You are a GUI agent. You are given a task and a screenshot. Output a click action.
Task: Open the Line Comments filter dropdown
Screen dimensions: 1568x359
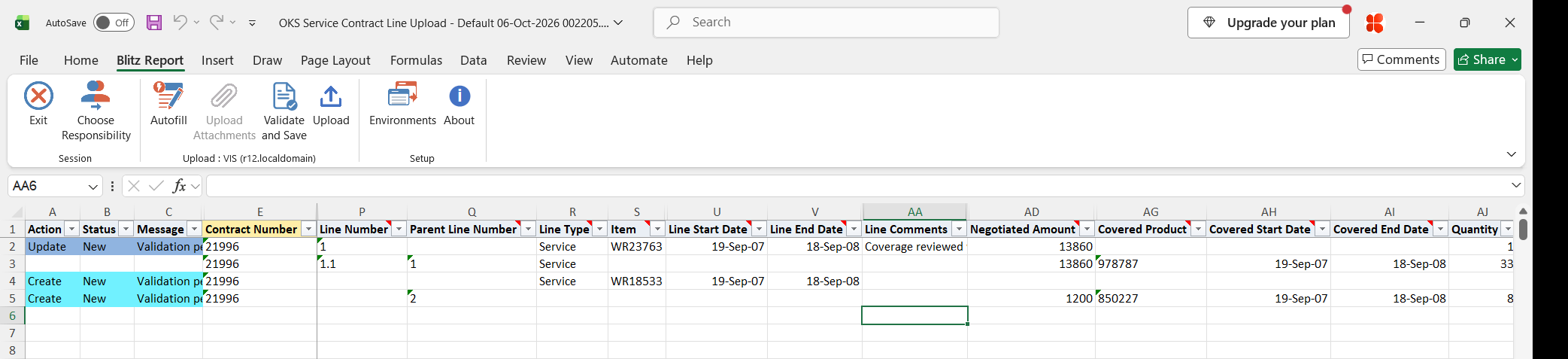pos(960,229)
